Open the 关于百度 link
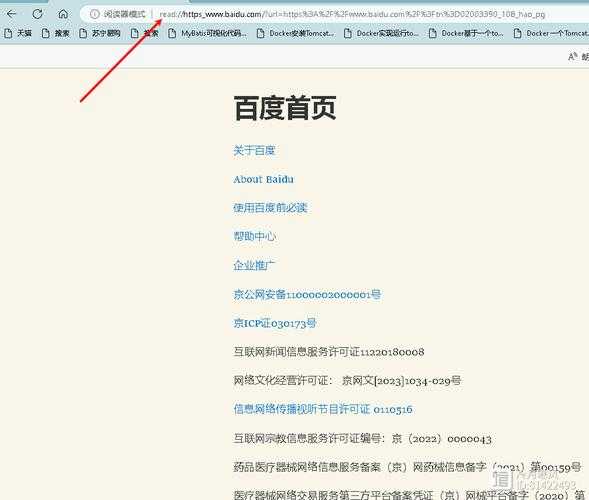589x500 pixels. click(x=254, y=151)
